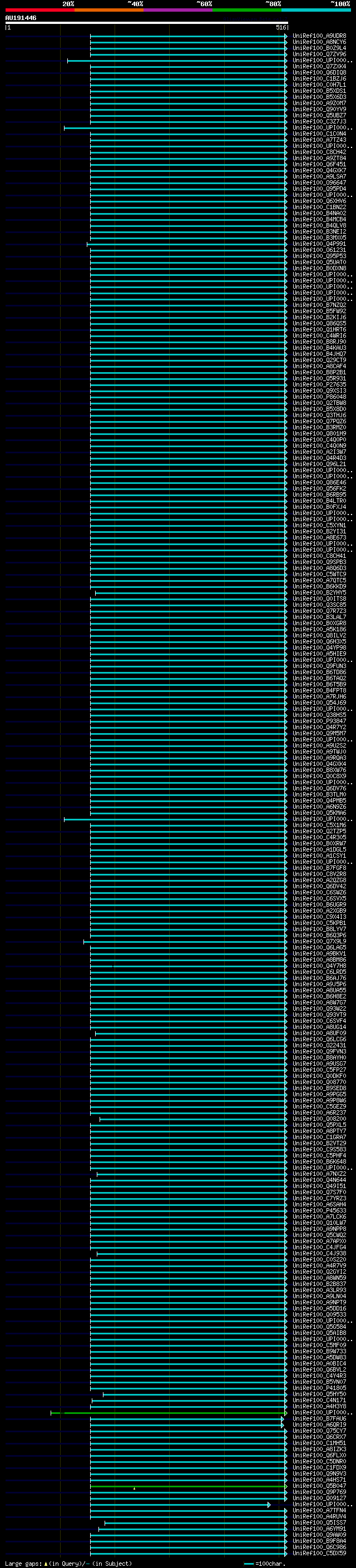The image size is (356, 1568).
Task: Select hit UniRef100_B7FGF8
Action: [x=319, y=868]
